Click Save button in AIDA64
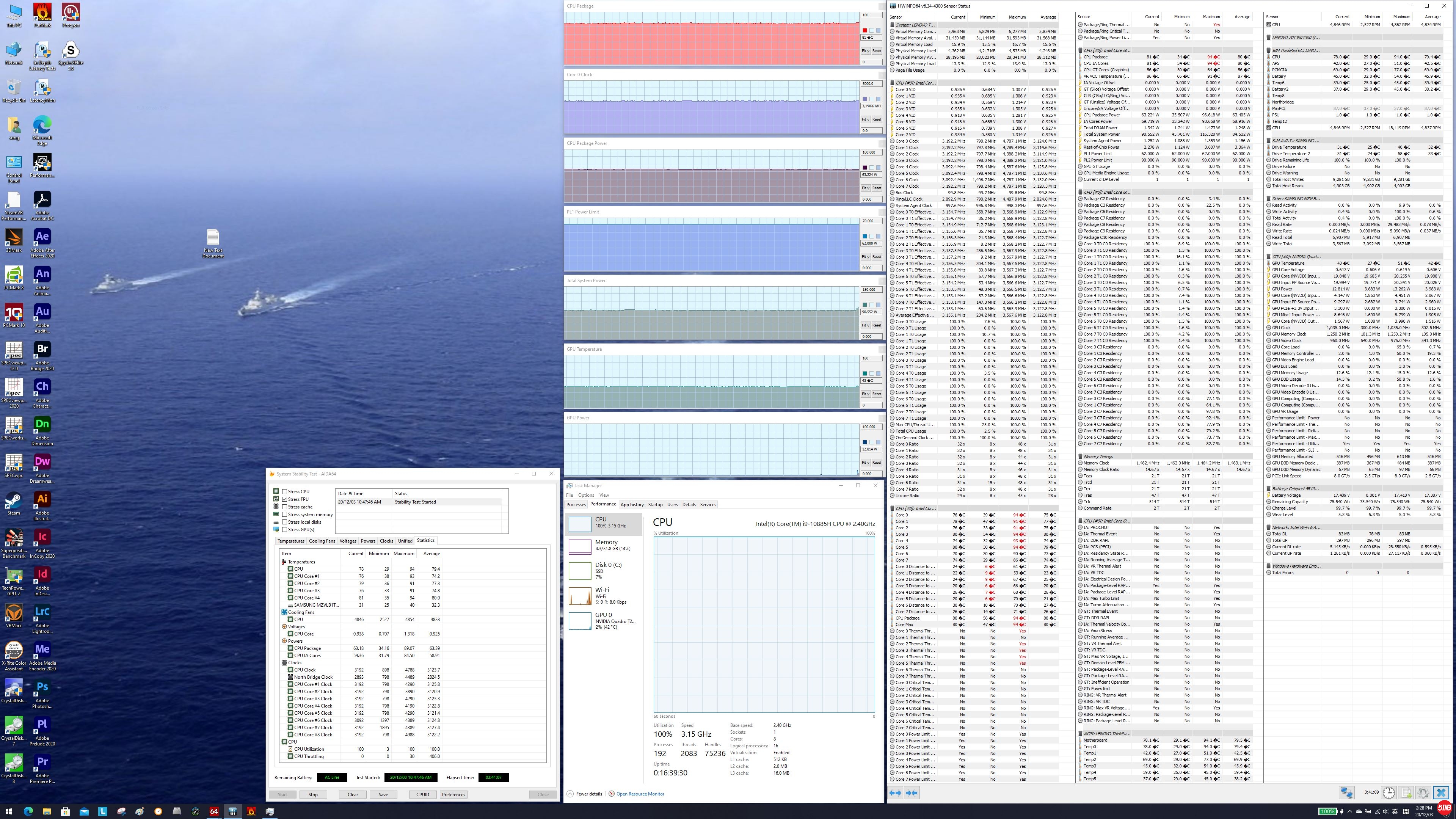This screenshot has height=819, width=1456. point(383,794)
